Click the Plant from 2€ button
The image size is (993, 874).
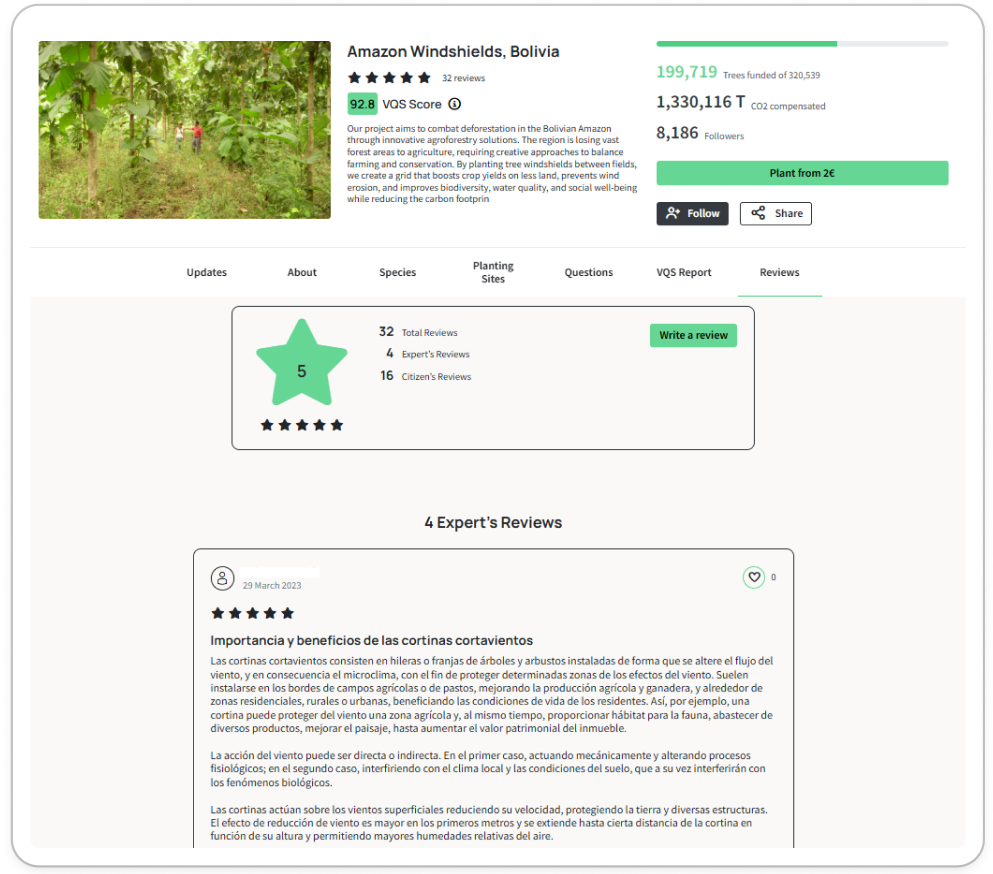pyautogui.click(x=802, y=173)
